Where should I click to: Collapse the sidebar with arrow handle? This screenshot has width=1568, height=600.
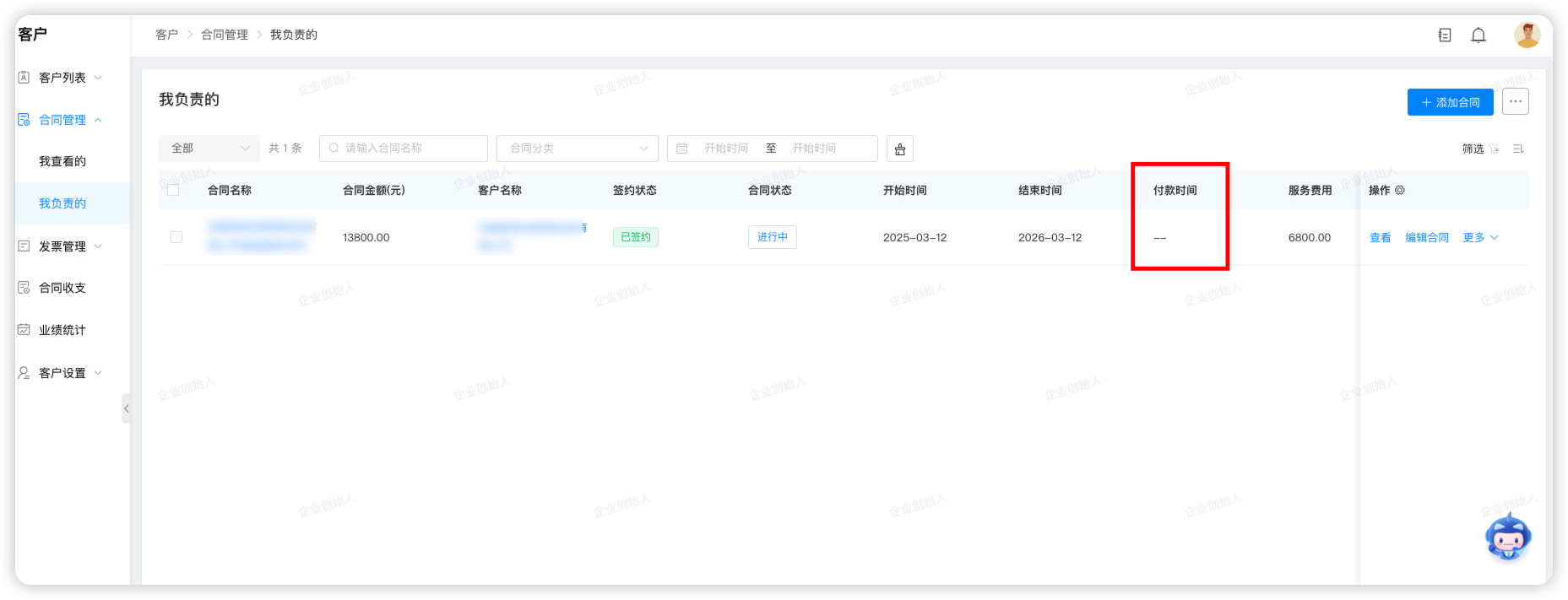[x=126, y=408]
